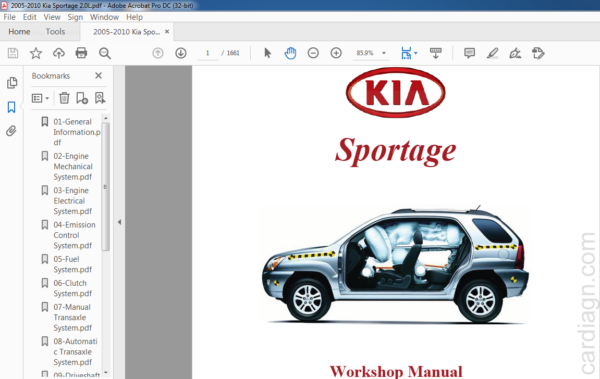Open the Attachments paperclip panel
Screen dimensions: 600x379
11,131
